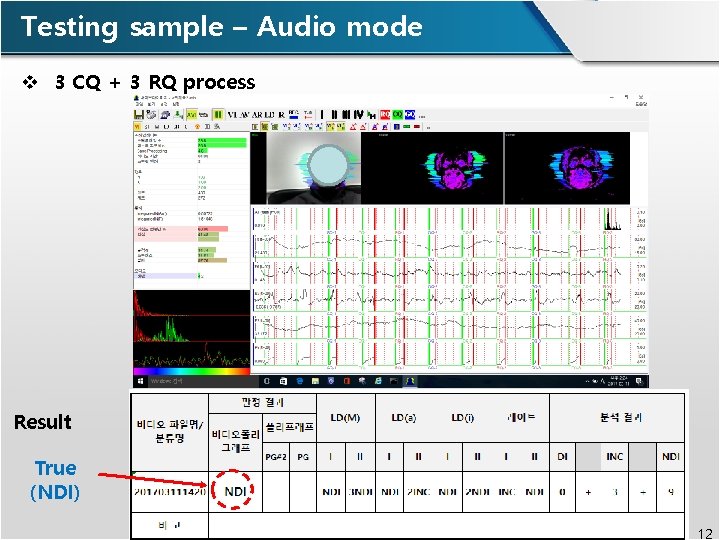The height and width of the screenshot is (540, 720).
Task: Click the IV toolbar icon
Action: click(359, 115)
